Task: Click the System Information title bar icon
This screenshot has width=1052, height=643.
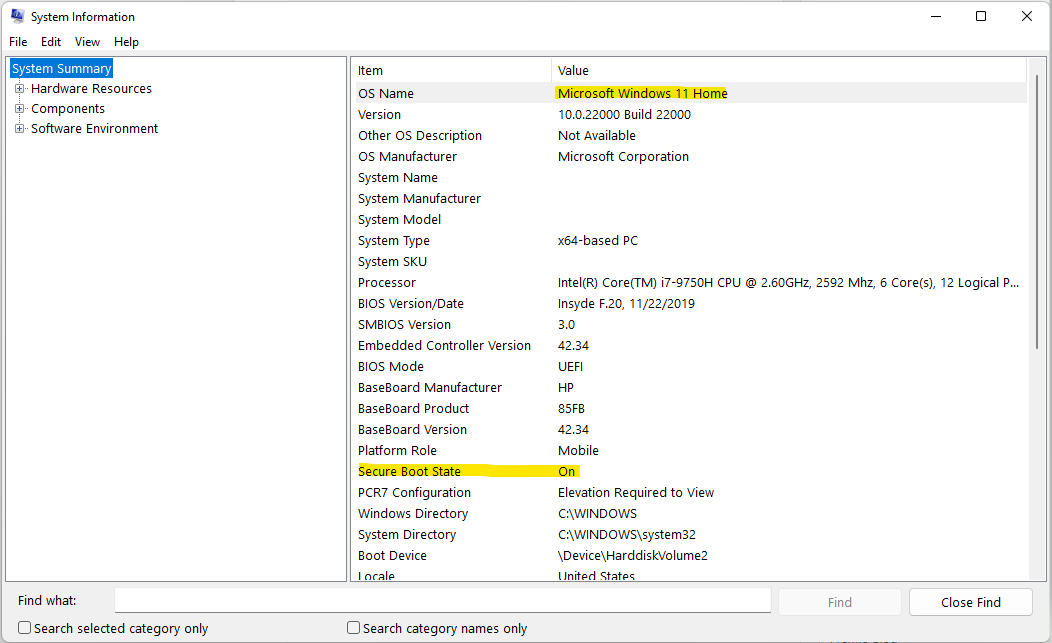Action: click(x=17, y=16)
